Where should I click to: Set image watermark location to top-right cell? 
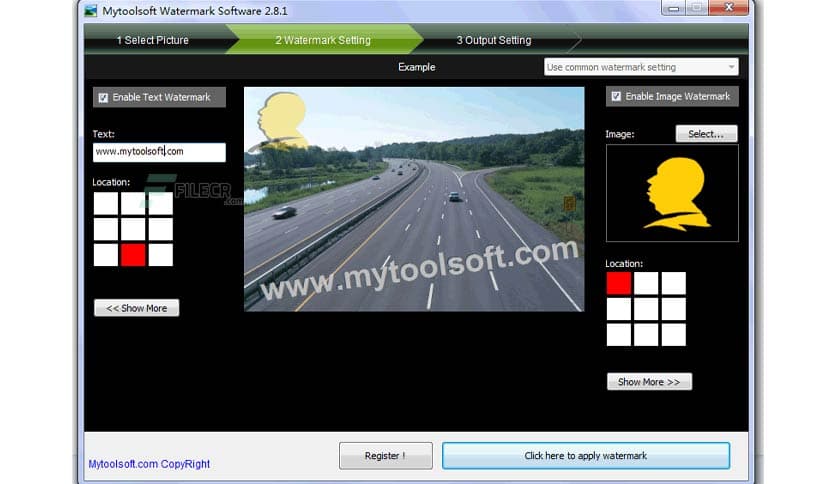coord(674,283)
